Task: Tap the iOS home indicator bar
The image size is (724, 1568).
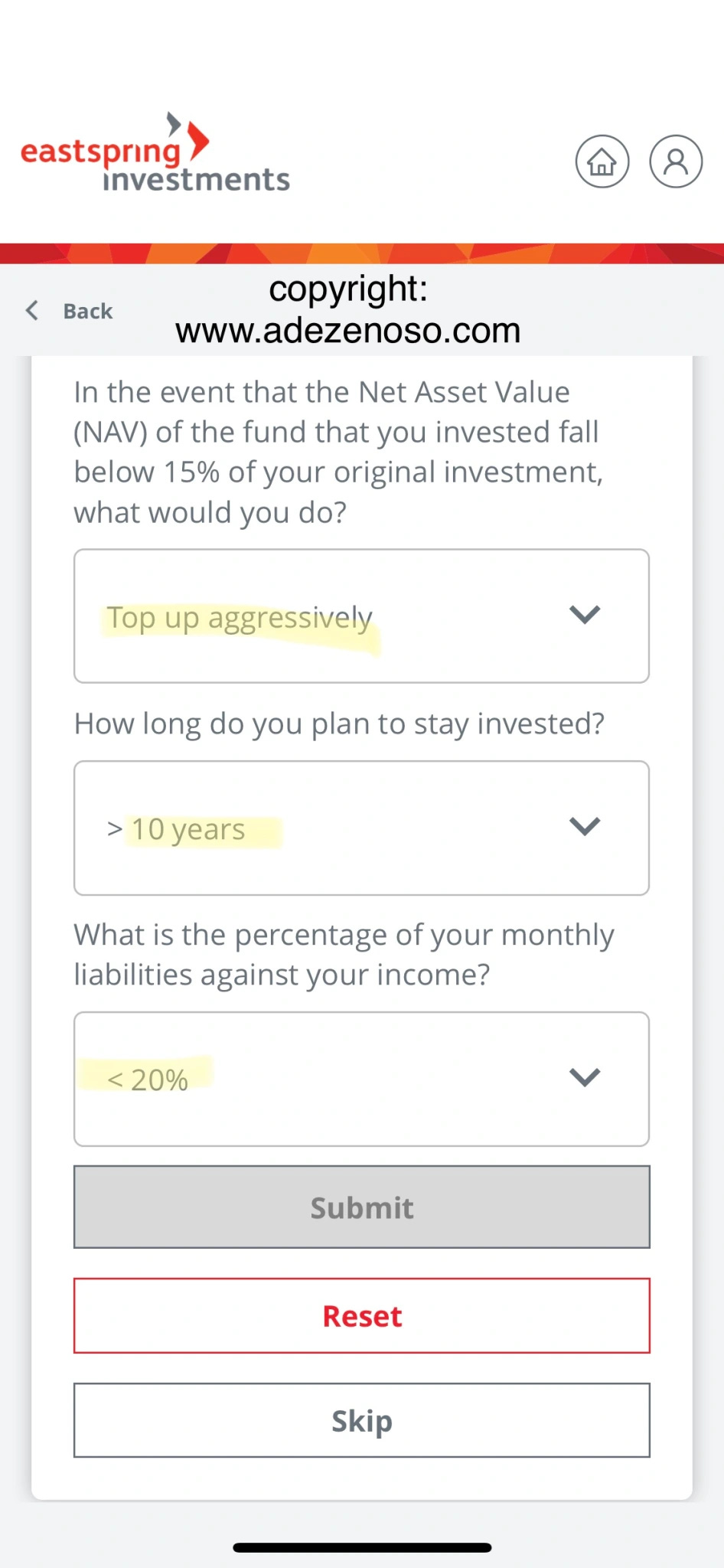Action: tap(362, 1547)
